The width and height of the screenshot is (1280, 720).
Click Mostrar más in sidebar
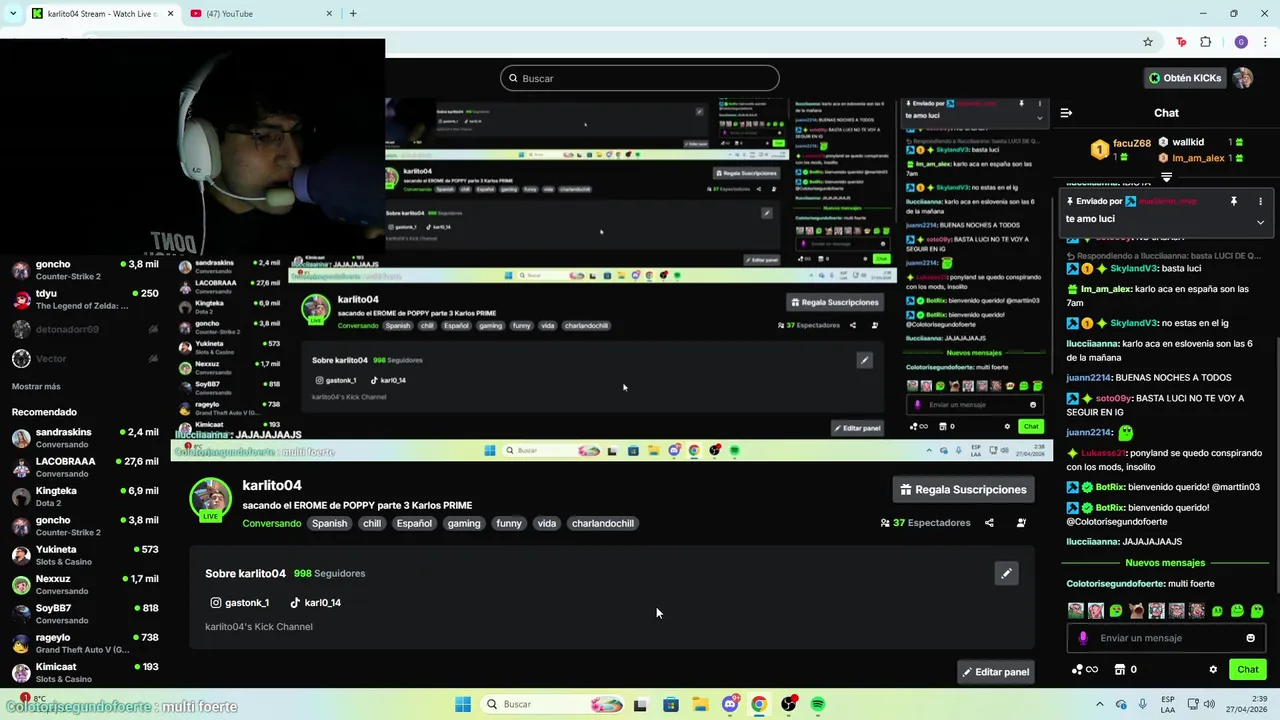coord(36,386)
